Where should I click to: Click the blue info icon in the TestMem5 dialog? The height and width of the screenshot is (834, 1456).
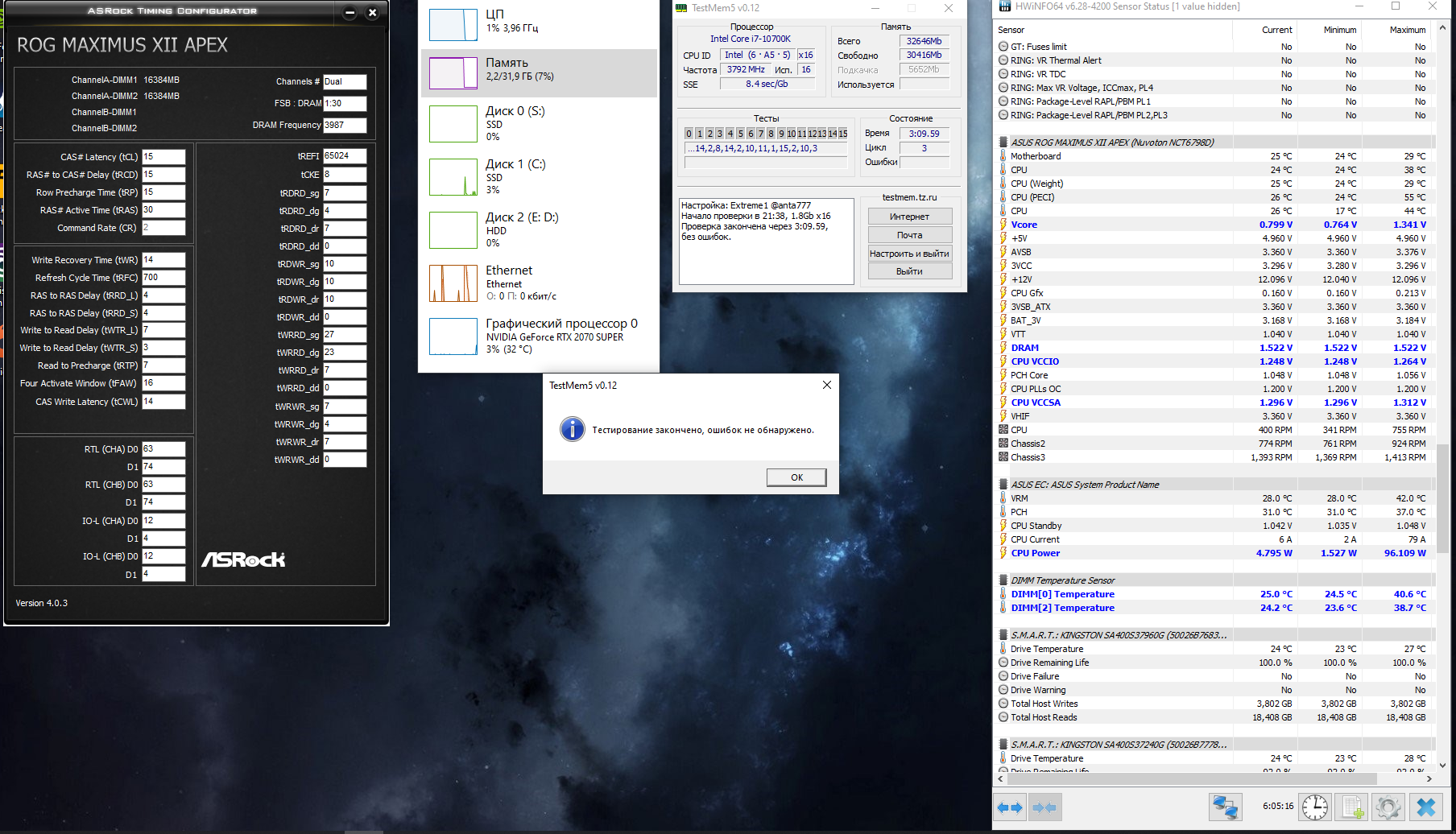pos(573,429)
